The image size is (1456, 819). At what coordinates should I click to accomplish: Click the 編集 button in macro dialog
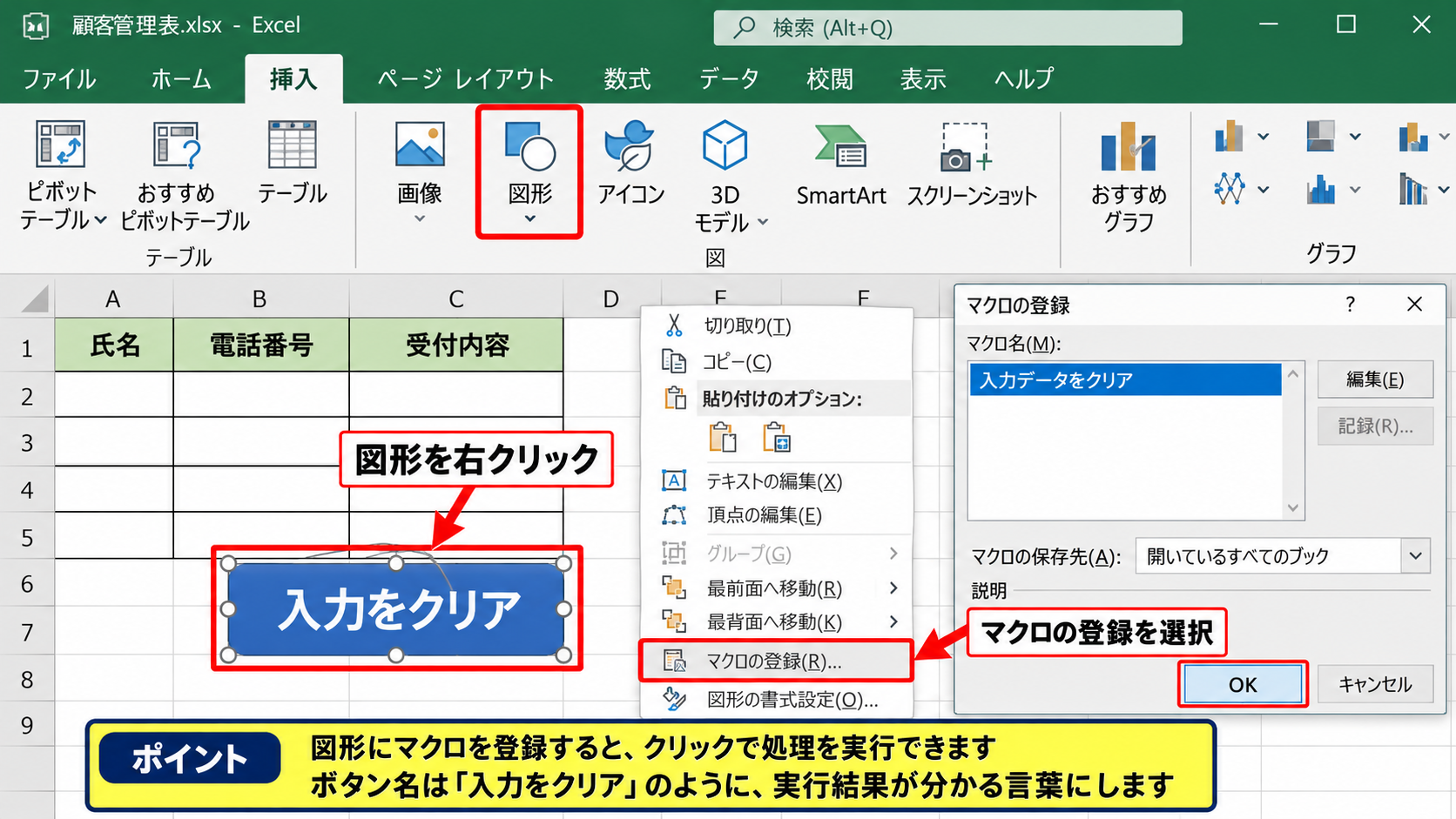[1375, 379]
